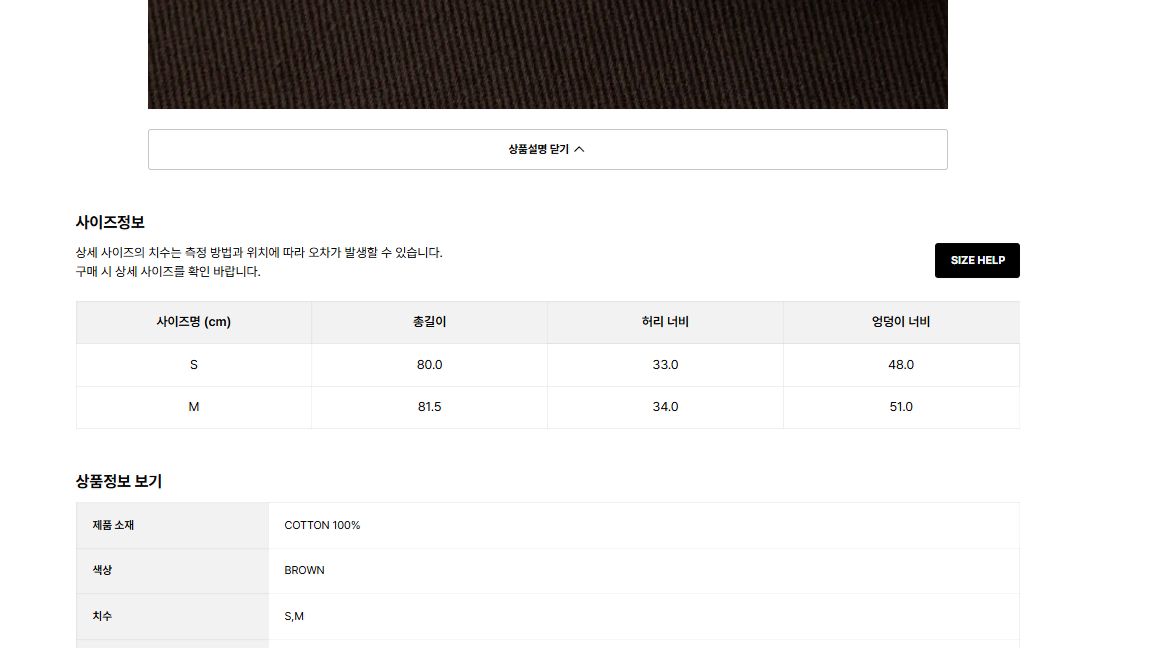Click the brown fabric product image

(547, 53)
